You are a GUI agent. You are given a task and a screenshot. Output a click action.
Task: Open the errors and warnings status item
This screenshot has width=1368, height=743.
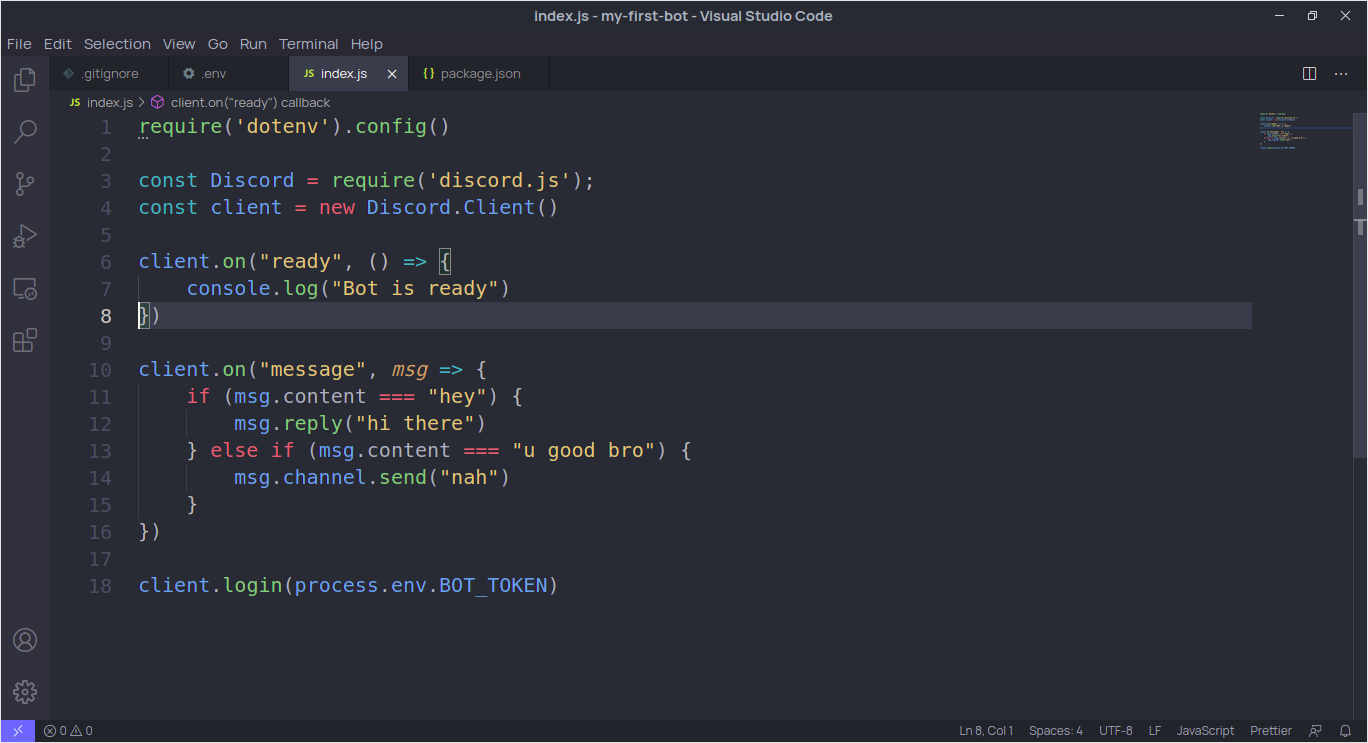pos(68,731)
